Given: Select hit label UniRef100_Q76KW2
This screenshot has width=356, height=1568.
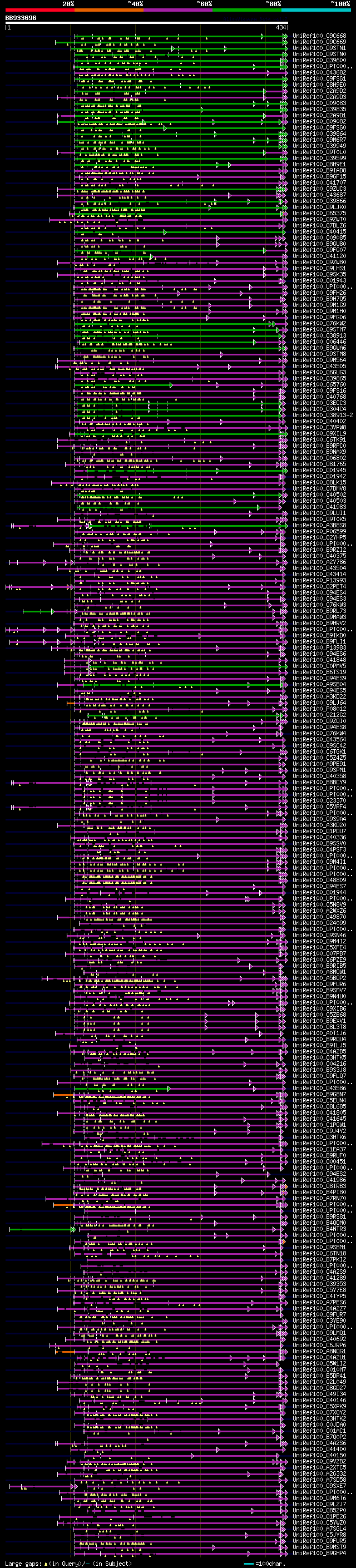Looking at the screenshot, I should click(319, 323).
